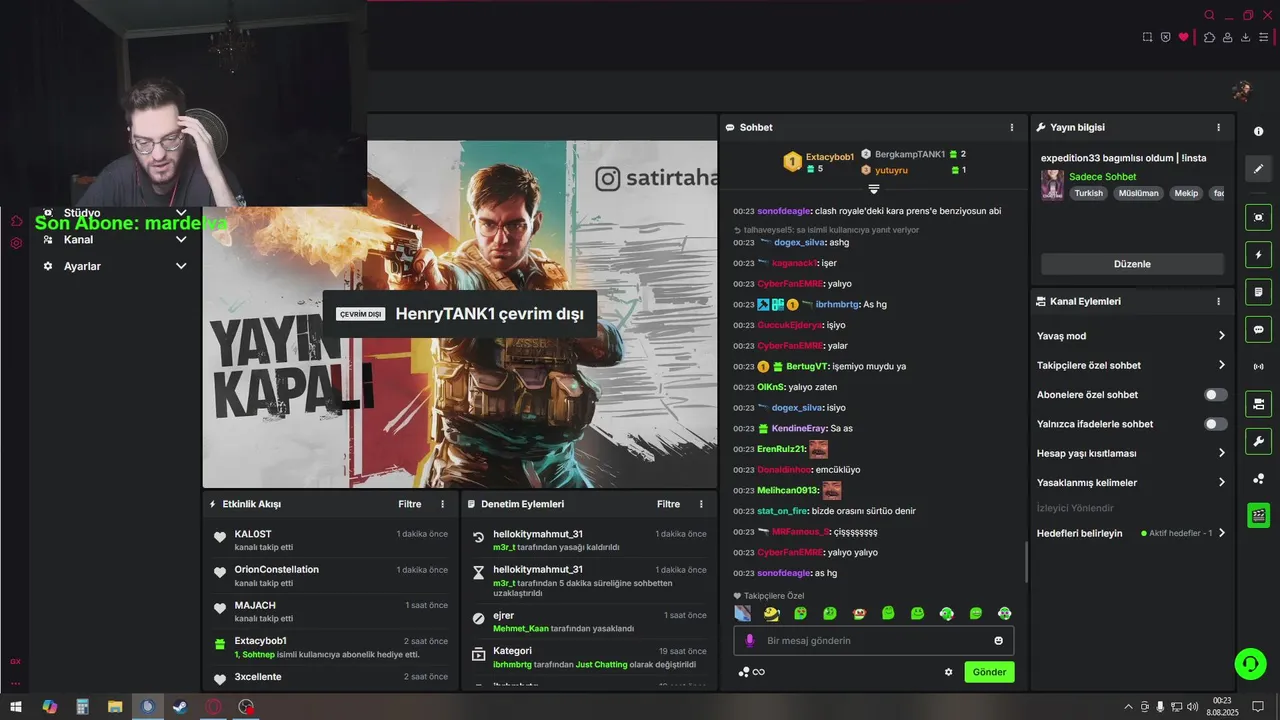Click the Müslüman tag chip
1280x720 pixels.
[1138, 193]
